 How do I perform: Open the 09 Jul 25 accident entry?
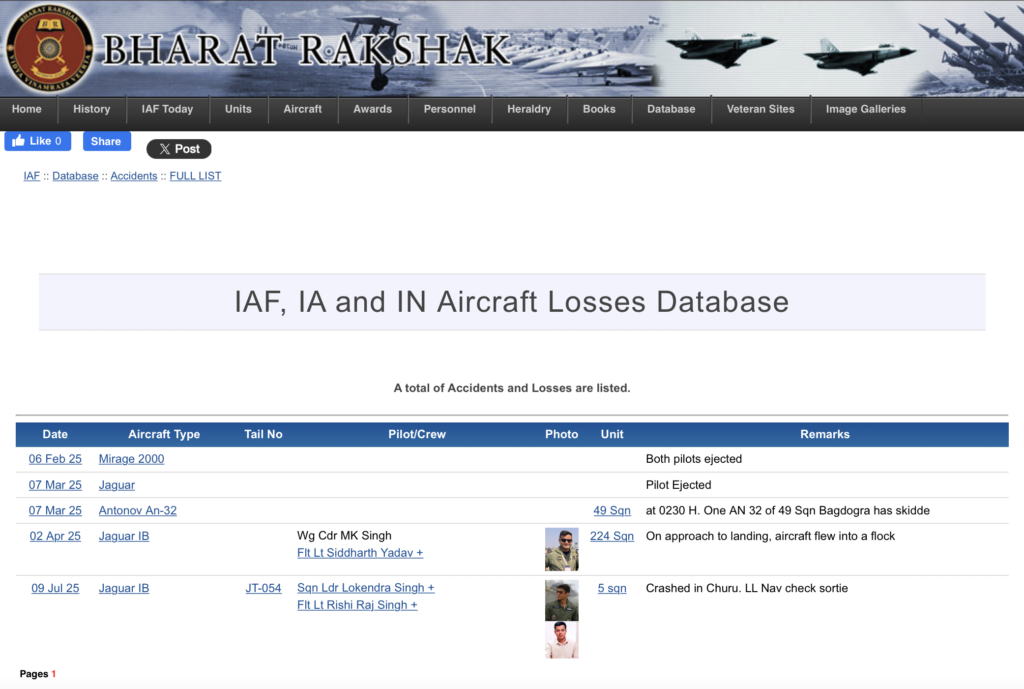55,588
